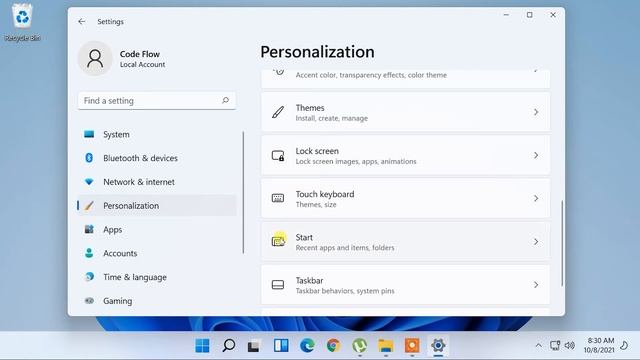Select Gaming in the sidebar
Screen dimensions: 640x360
tap(157, 301)
